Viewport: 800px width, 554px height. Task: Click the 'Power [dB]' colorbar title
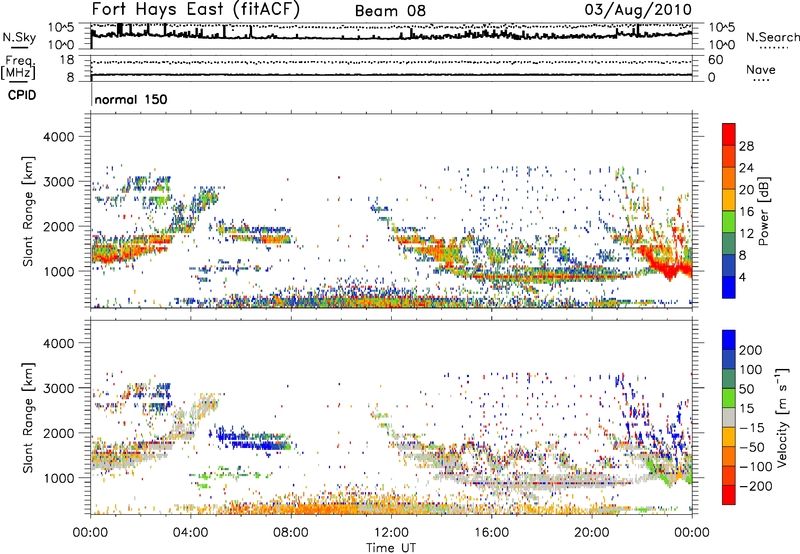click(x=763, y=211)
